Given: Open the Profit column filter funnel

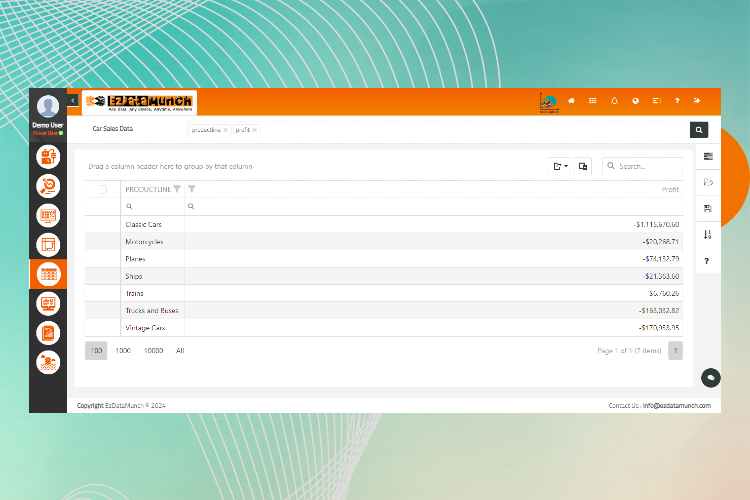Looking at the screenshot, I should pos(192,189).
